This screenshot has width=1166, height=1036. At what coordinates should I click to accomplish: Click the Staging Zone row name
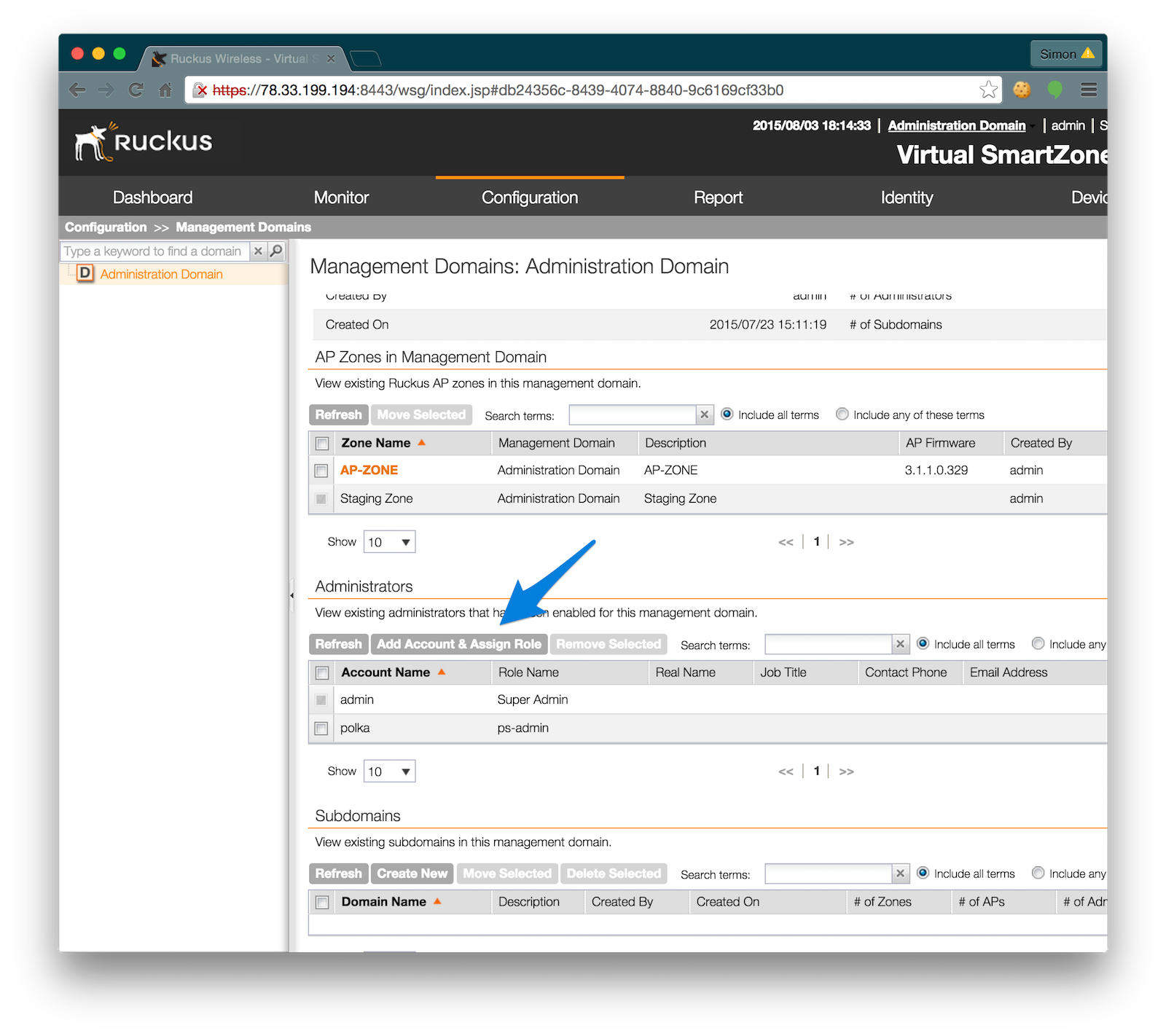[376, 498]
